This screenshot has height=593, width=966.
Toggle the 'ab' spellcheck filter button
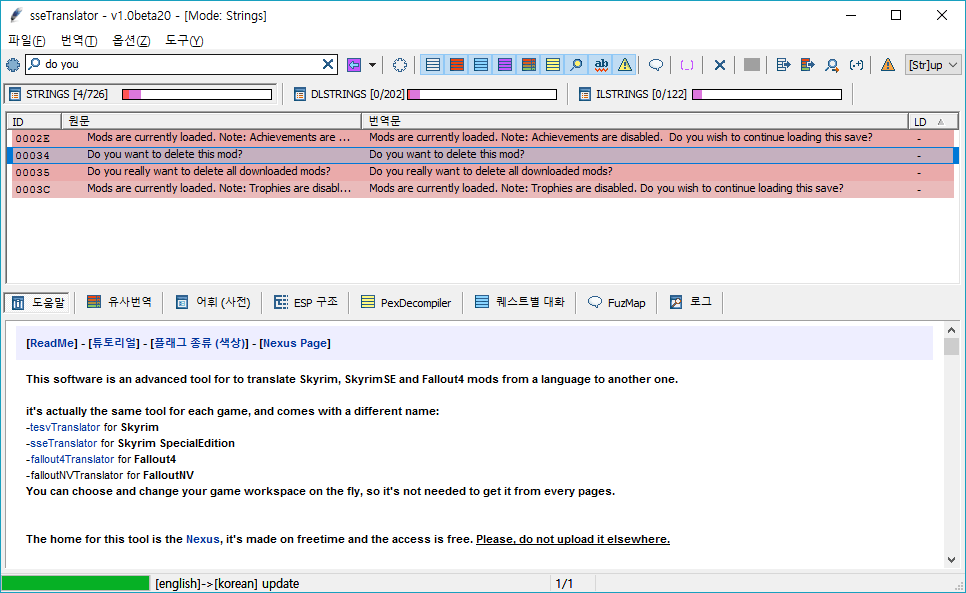pos(601,65)
